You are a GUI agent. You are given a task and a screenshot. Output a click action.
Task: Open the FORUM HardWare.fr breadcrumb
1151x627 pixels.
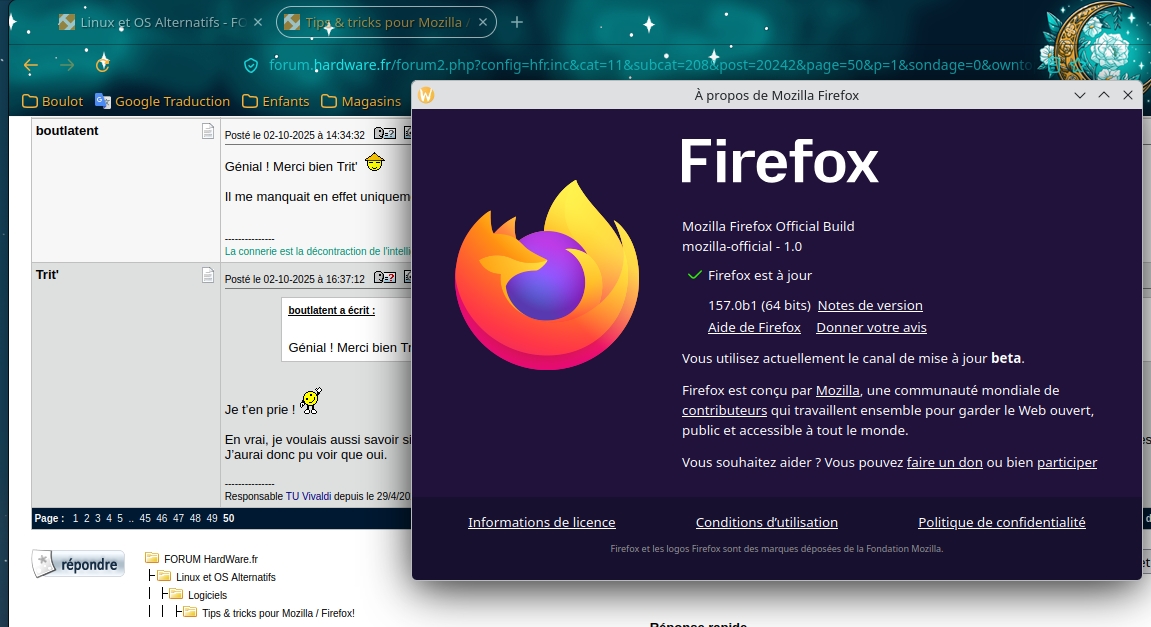(211, 559)
